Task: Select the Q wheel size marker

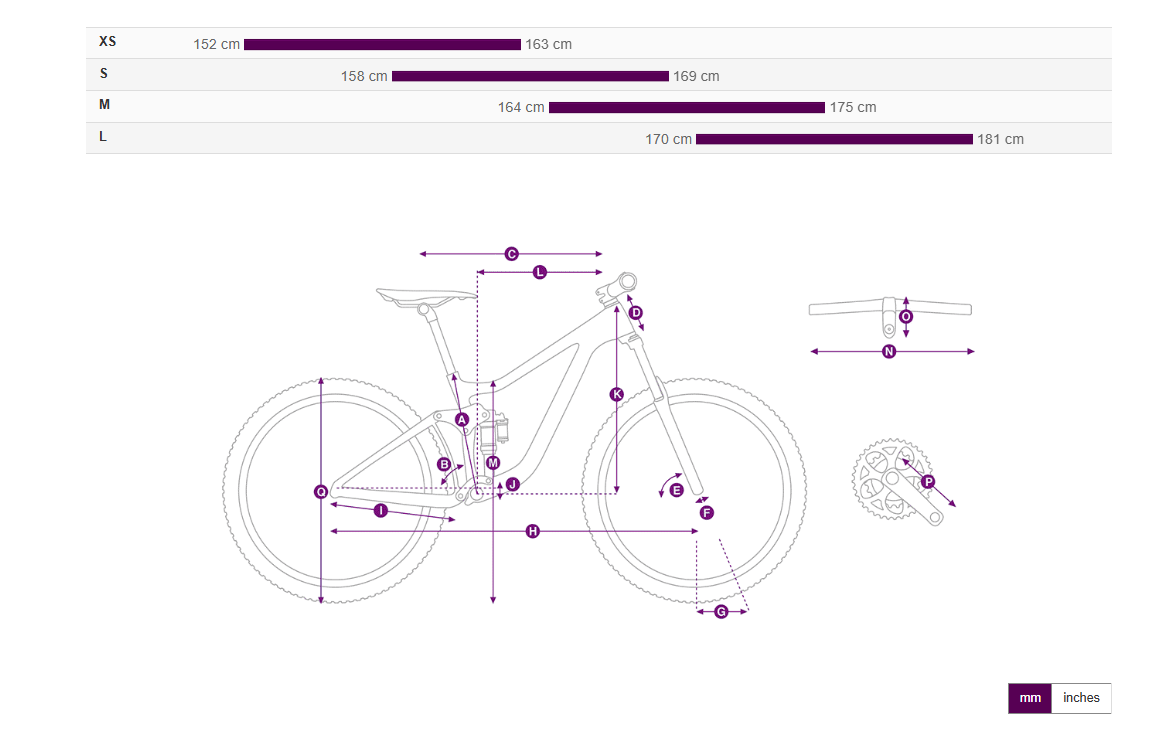Action: tap(321, 492)
